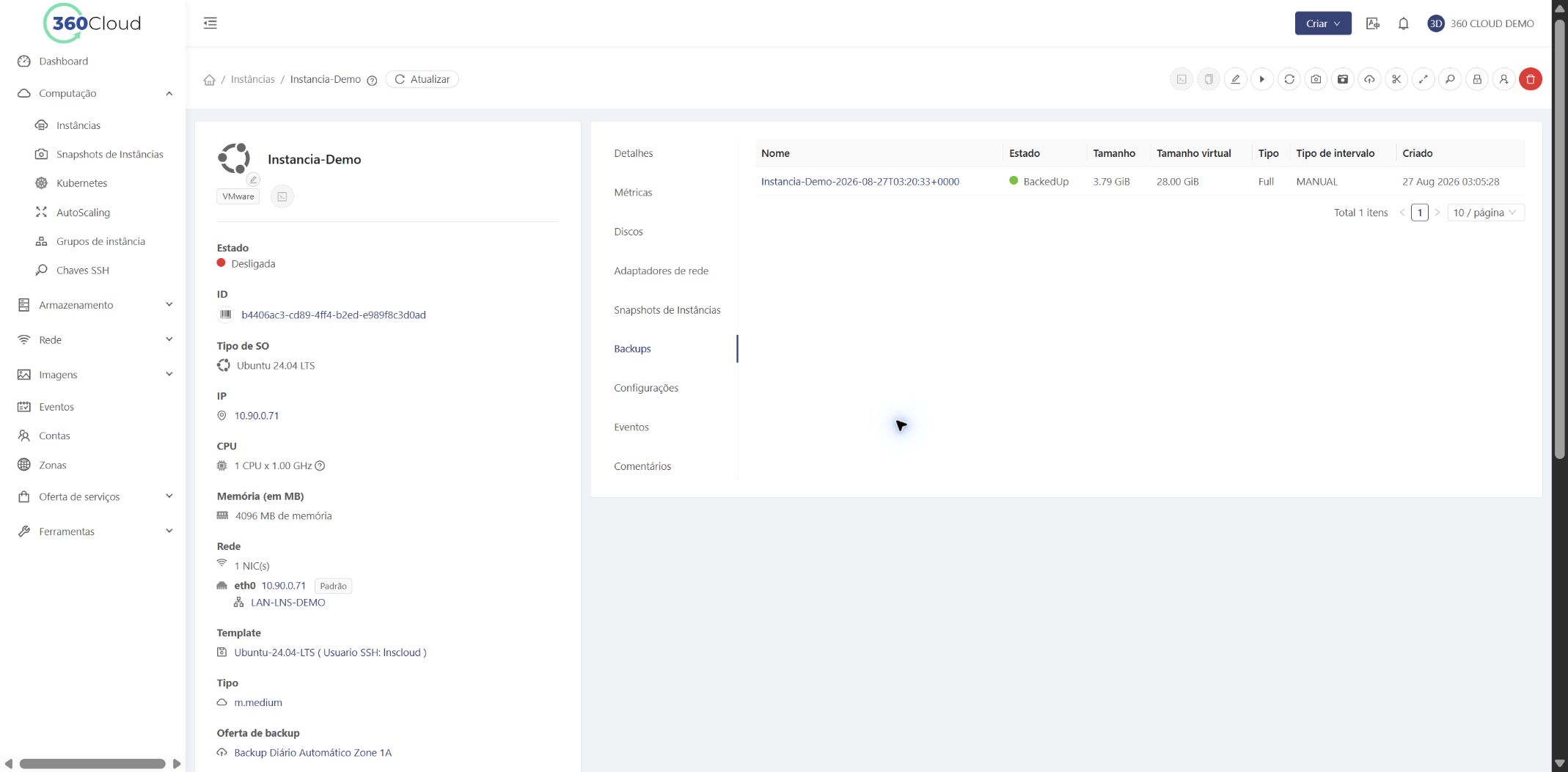Screen dimensions: 1568x772
Task: Click the scale instance diagonal arrows icon
Action: 1424,79
